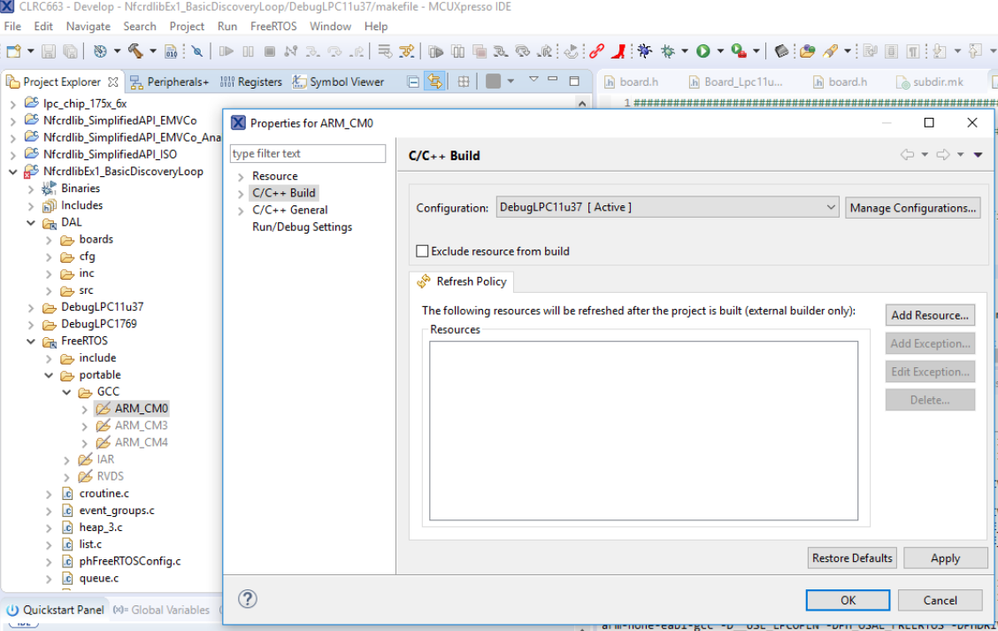Click the red chain-link icon in toolbar
The width and height of the screenshot is (998, 631).
pyautogui.click(x=596, y=51)
